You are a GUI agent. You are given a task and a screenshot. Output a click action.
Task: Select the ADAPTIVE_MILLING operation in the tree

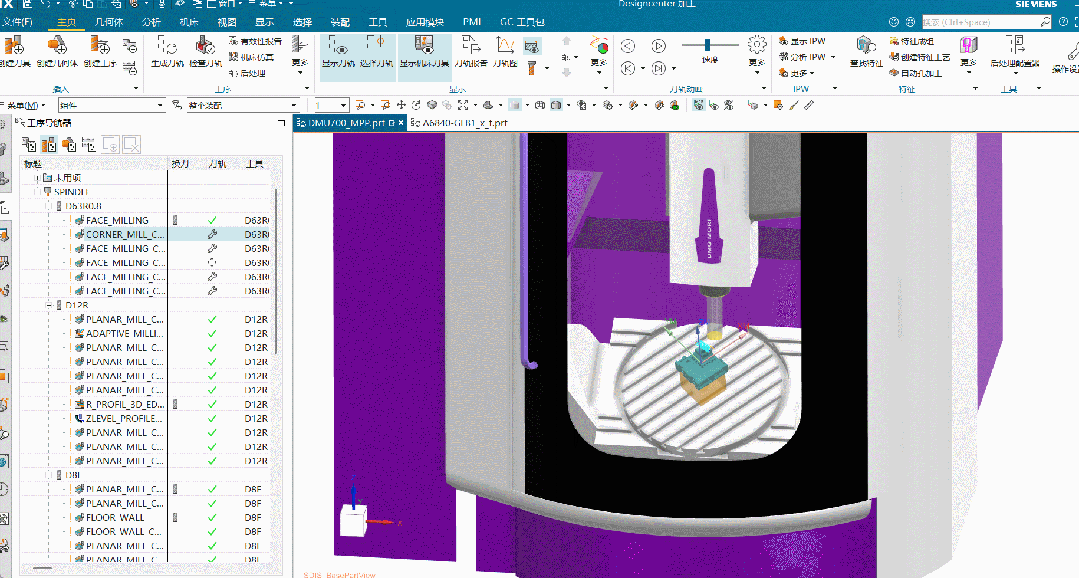point(123,333)
